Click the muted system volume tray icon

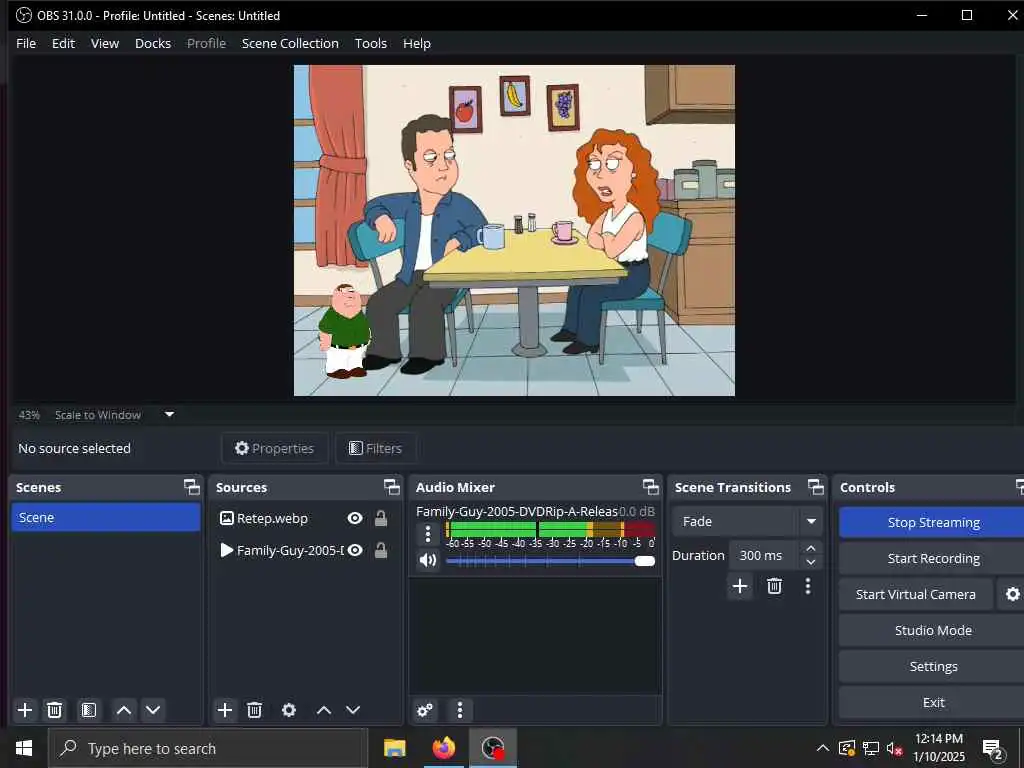coord(894,748)
